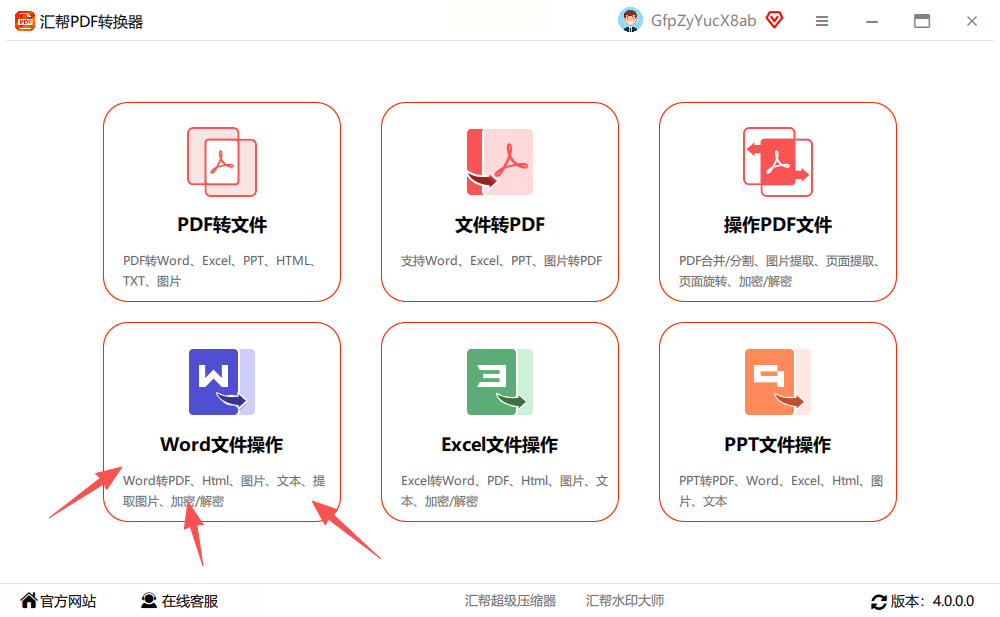The width and height of the screenshot is (1000, 617).
Task: Click the 文件转PDF red document icon
Action: (x=499, y=161)
